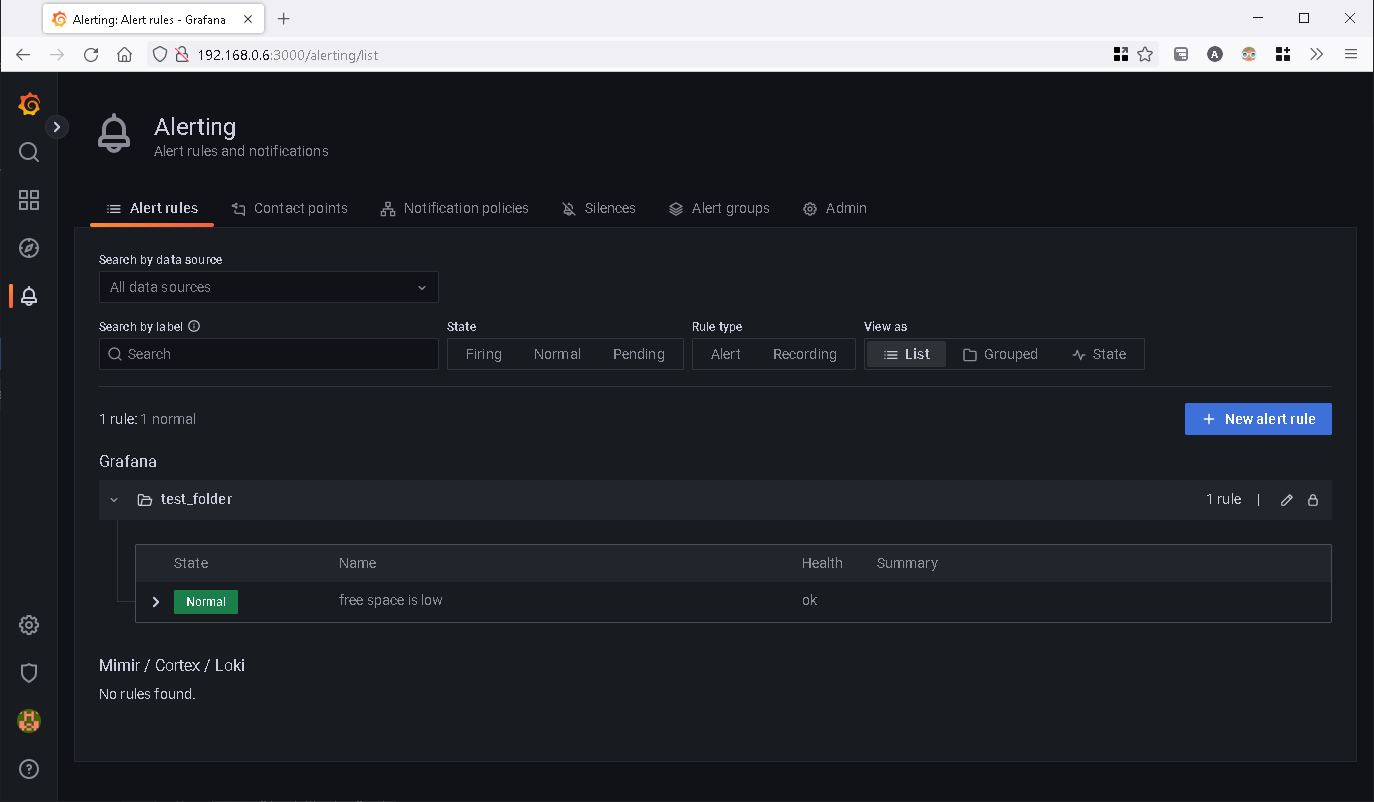Open the Server Admin shield icon
Image resolution: width=1374 pixels, height=802 pixels.
(28, 673)
